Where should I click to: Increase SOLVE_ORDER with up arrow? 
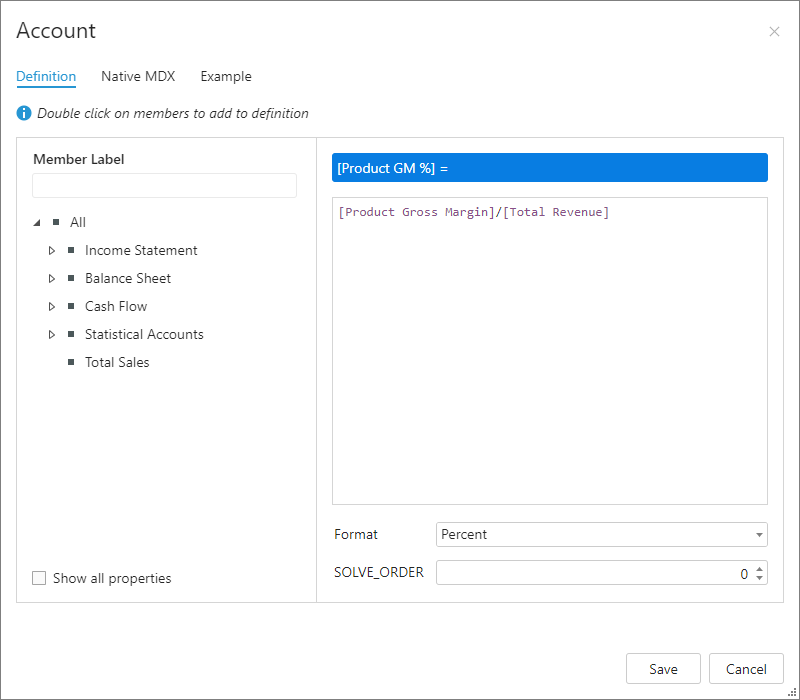tap(760, 569)
